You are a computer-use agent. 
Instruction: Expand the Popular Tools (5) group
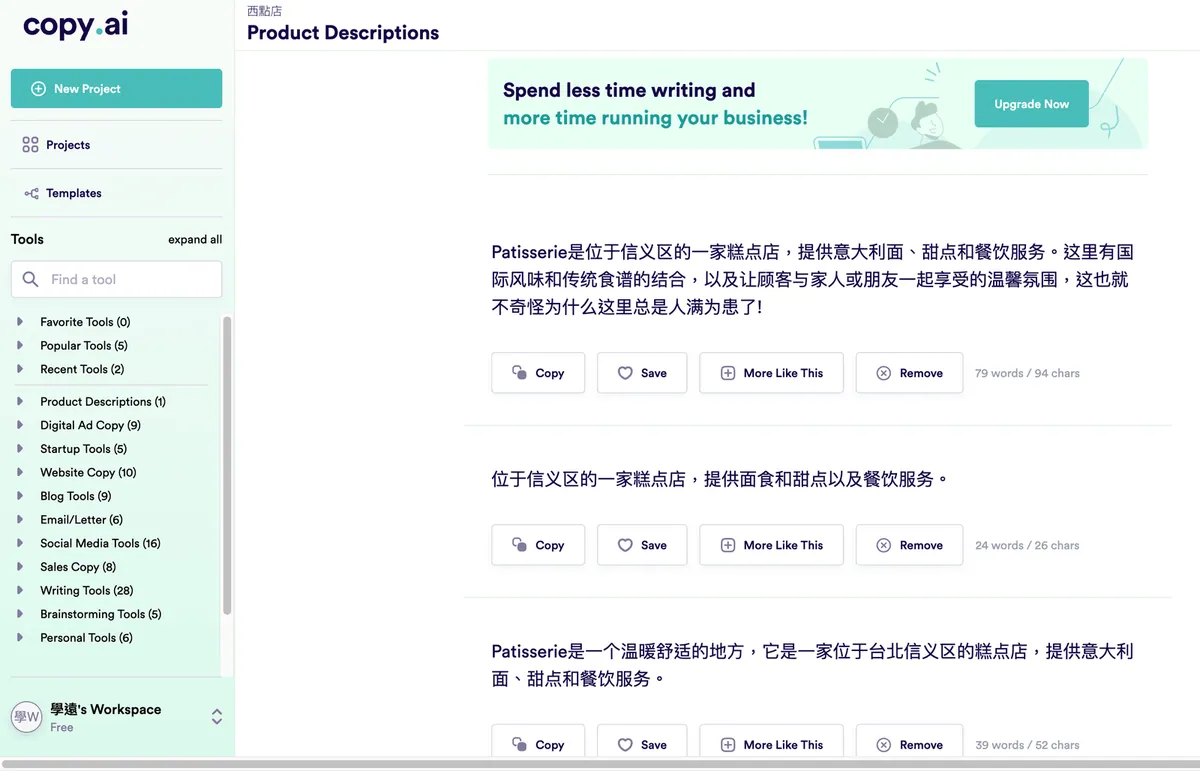20,346
